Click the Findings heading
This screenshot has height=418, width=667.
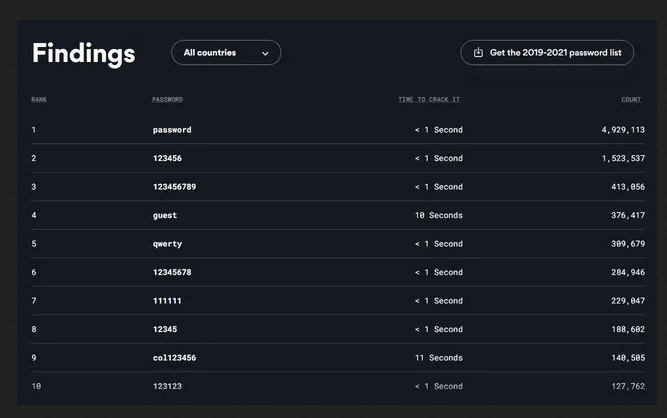point(83,54)
